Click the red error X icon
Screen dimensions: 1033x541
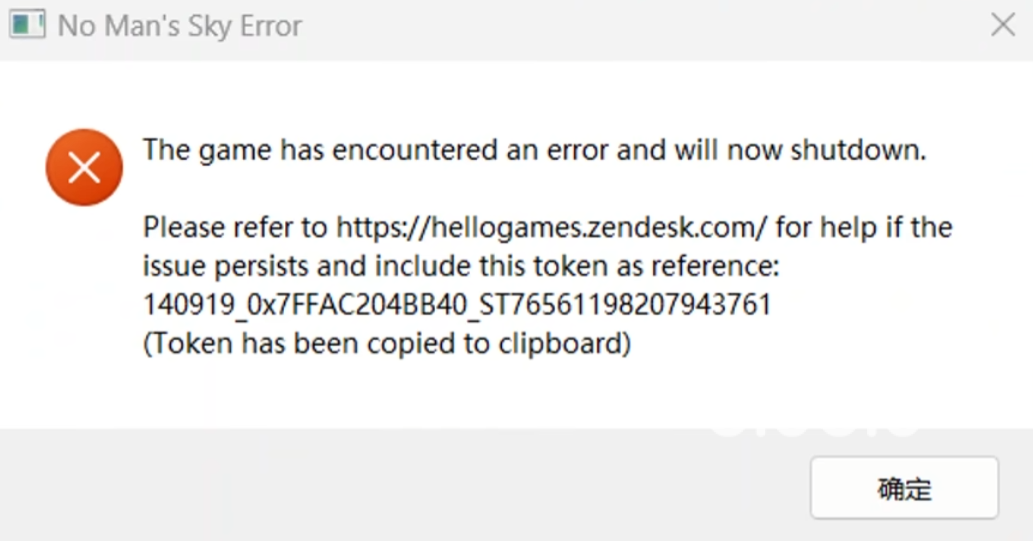click(x=84, y=168)
